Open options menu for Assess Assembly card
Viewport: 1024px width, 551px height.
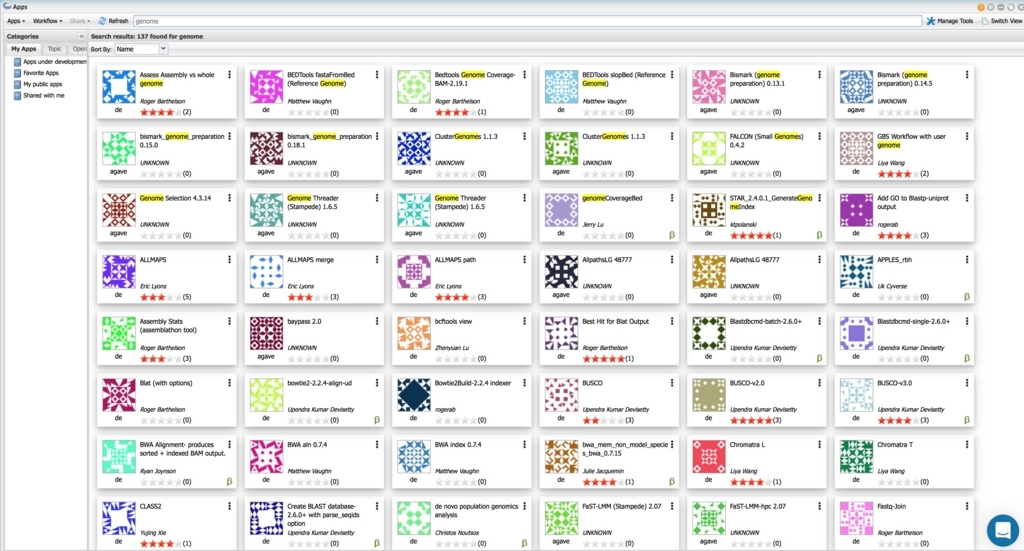(229, 75)
